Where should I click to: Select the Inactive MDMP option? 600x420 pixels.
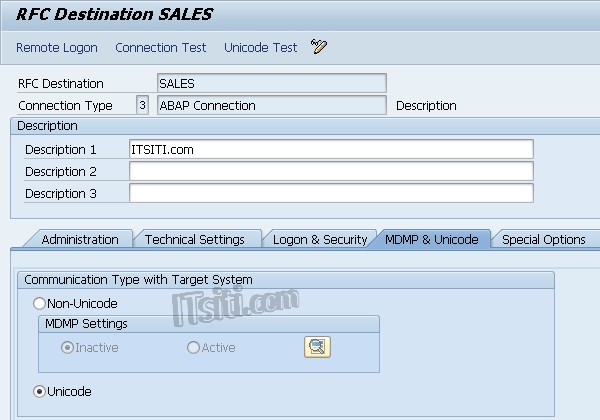[68, 347]
